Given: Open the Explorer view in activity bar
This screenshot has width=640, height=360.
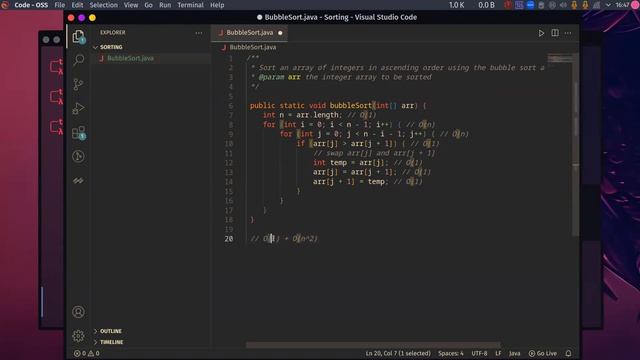Looking at the screenshot, I should click(x=78, y=37).
